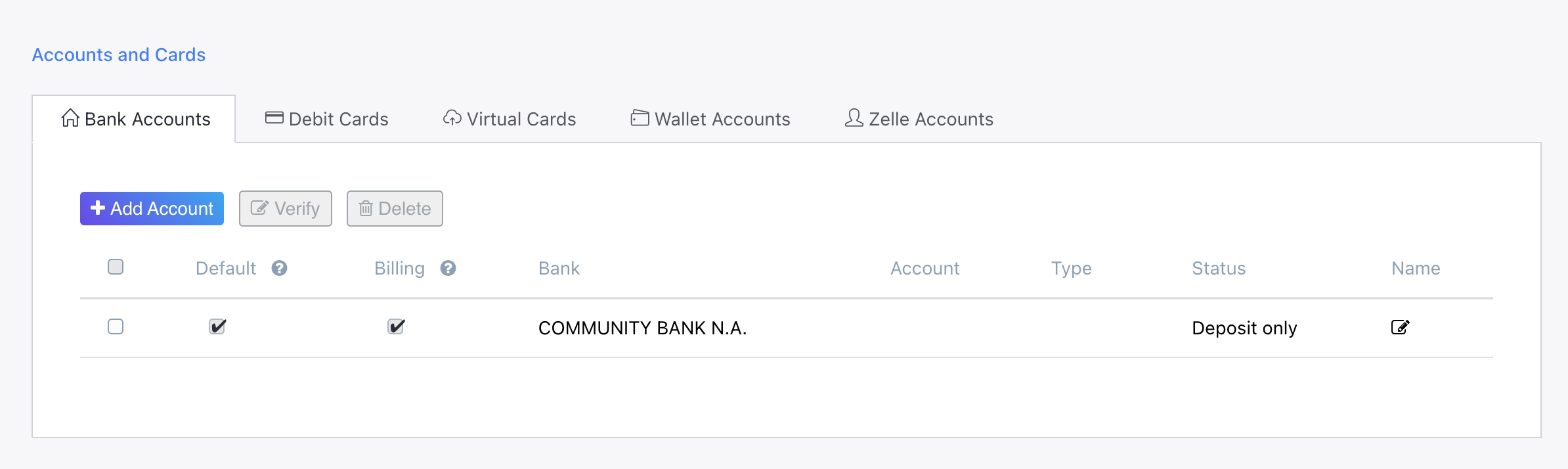1568x469 pixels.
Task: Toggle the Billing checkmark for Community Bank
Action: click(x=396, y=326)
